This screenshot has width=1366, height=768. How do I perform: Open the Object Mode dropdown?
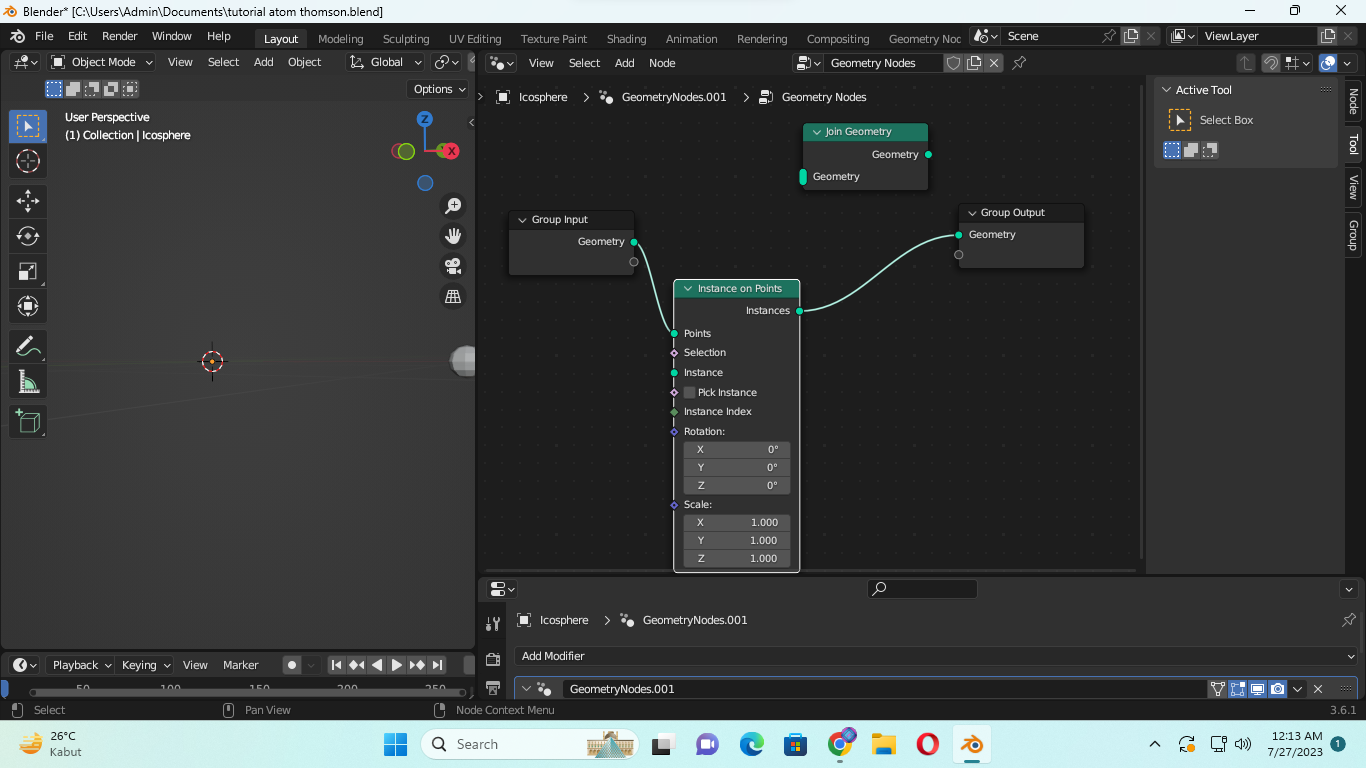(102, 62)
